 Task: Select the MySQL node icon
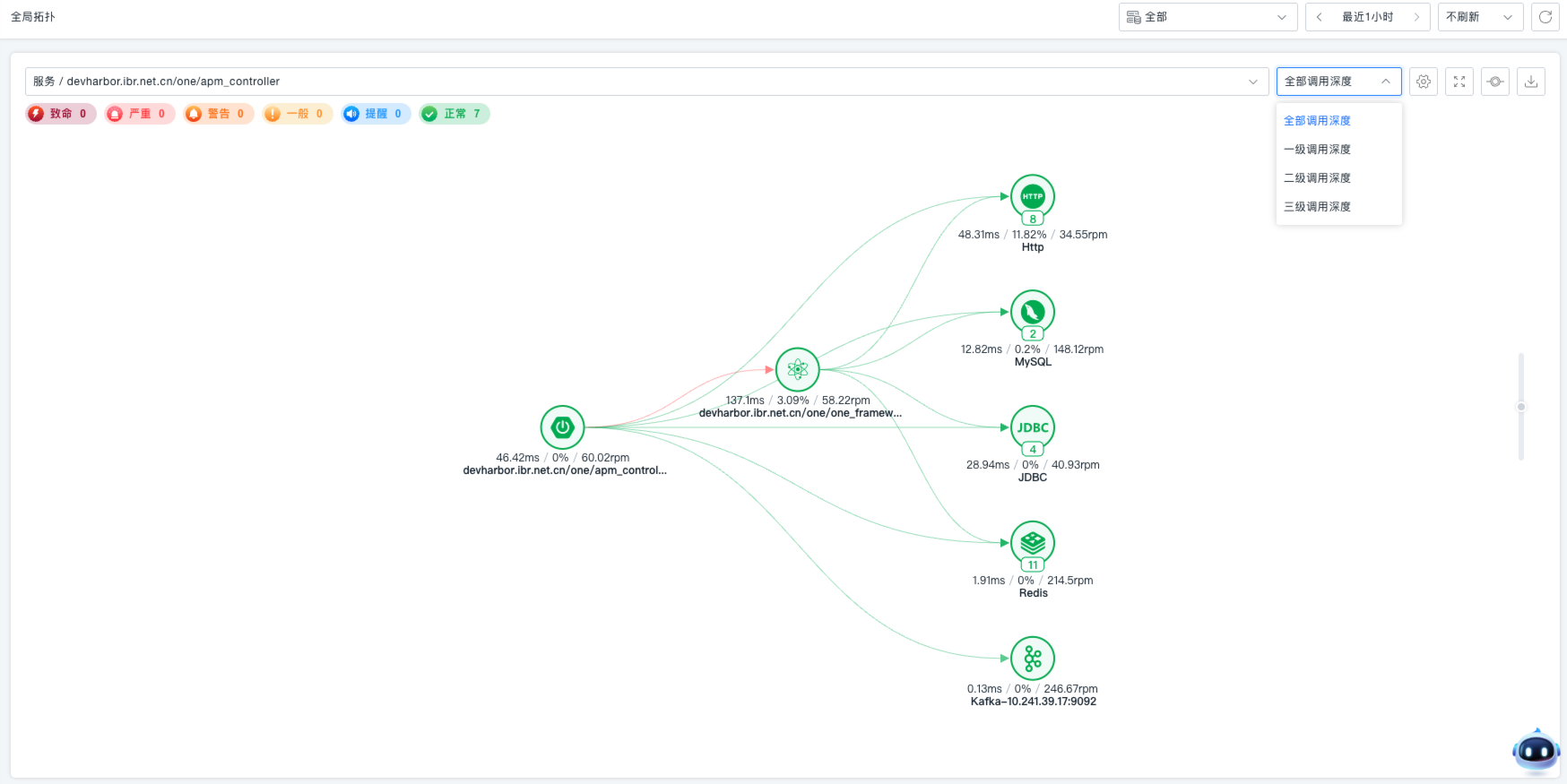(x=1033, y=312)
